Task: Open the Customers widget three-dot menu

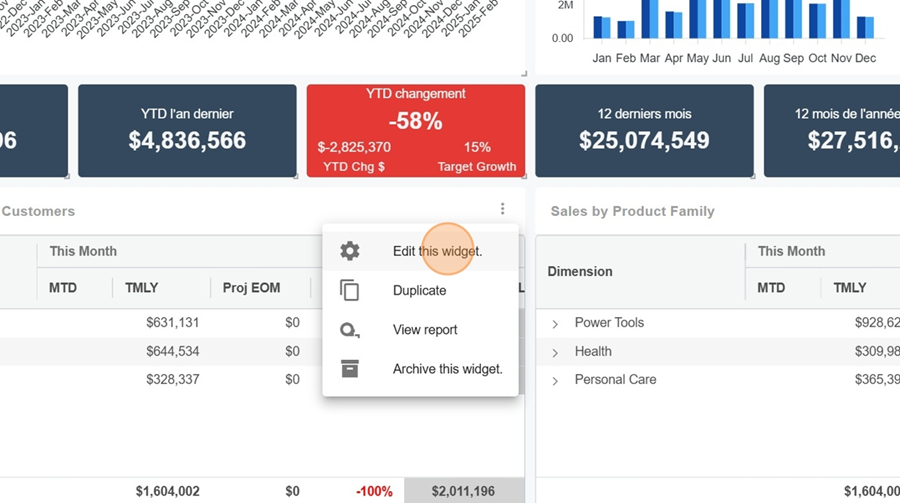Action: tap(502, 208)
